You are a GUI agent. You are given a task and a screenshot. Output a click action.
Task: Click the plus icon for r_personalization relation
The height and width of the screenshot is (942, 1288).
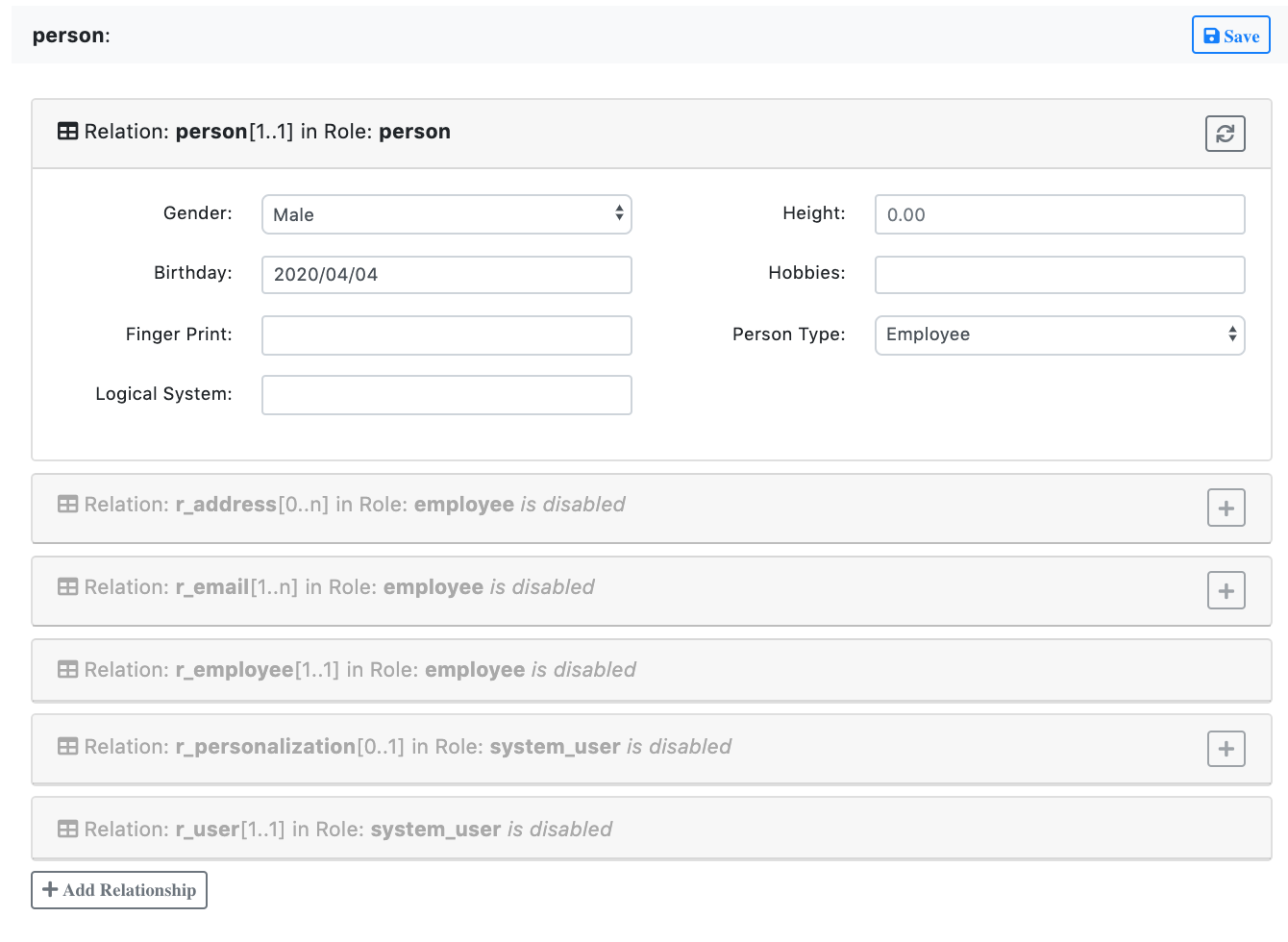(1226, 749)
